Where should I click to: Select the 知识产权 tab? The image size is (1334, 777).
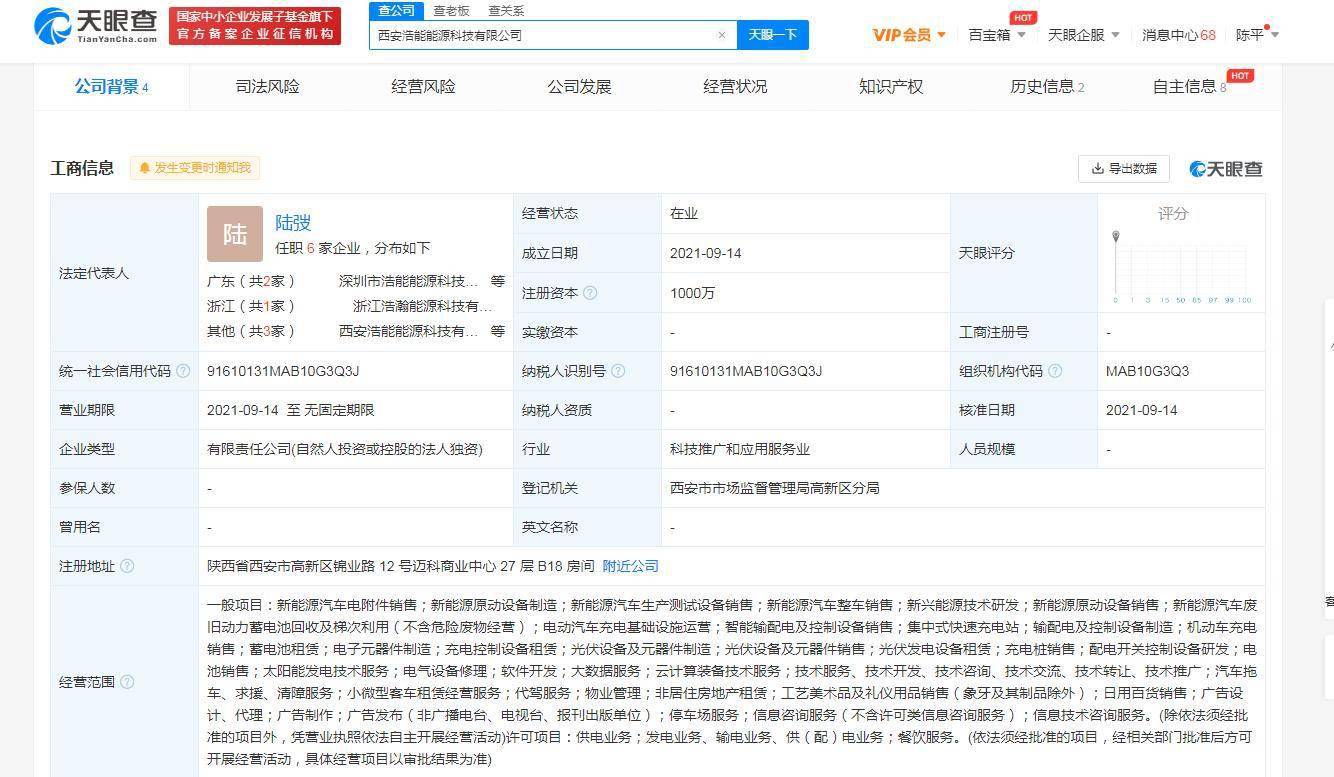pyautogui.click(x=890, y=87)
